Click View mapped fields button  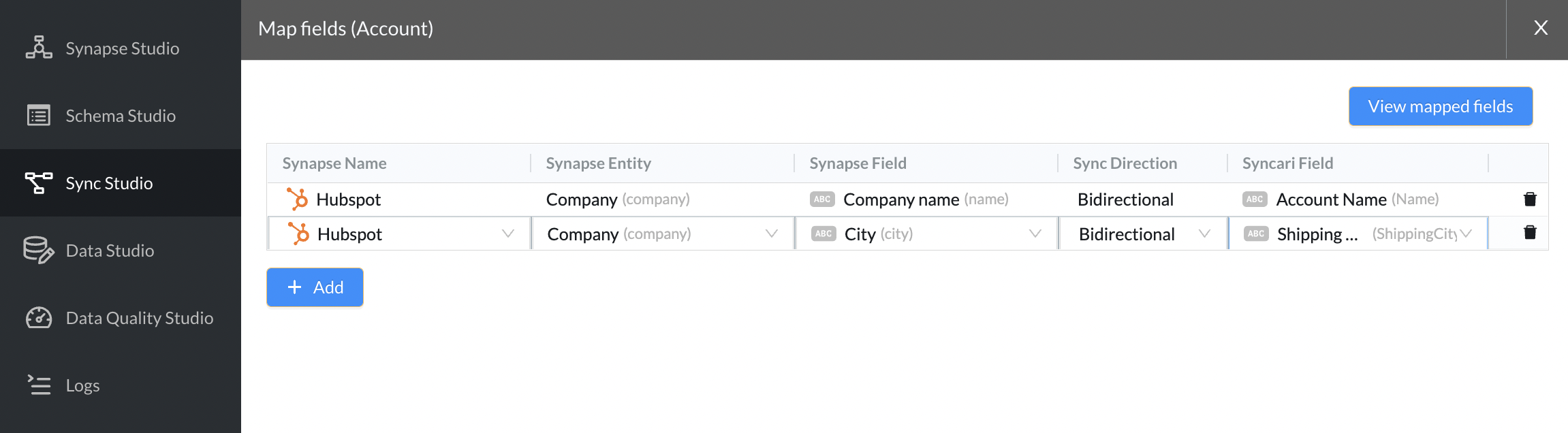[1441, 106]
